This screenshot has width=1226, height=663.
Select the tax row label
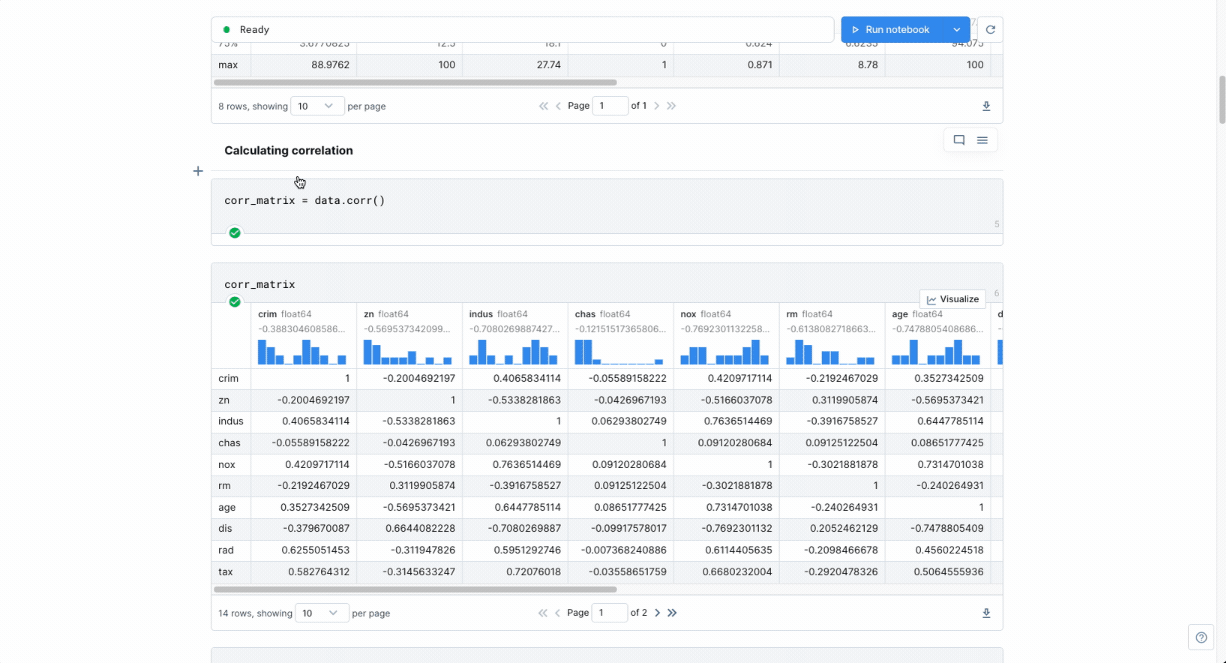(x=226, y=572)
